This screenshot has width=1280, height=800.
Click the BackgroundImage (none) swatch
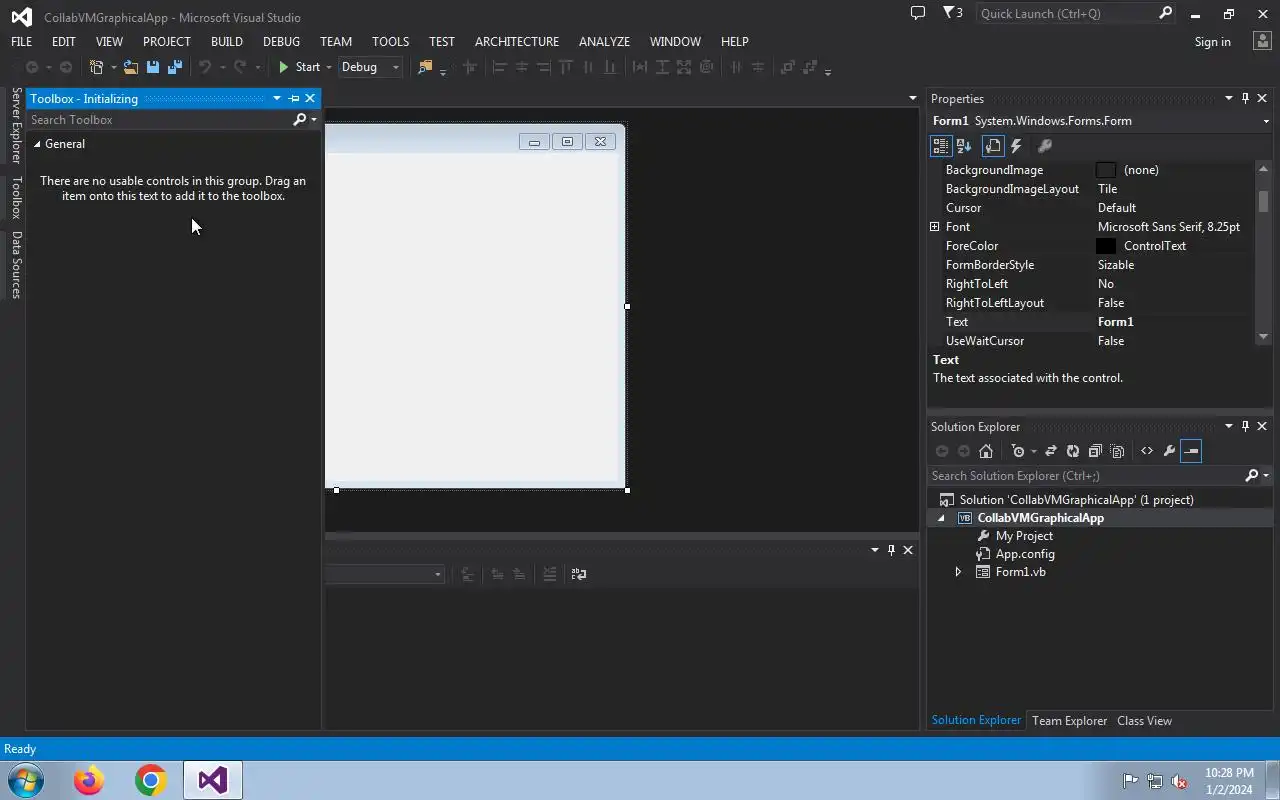[1106, 170]
